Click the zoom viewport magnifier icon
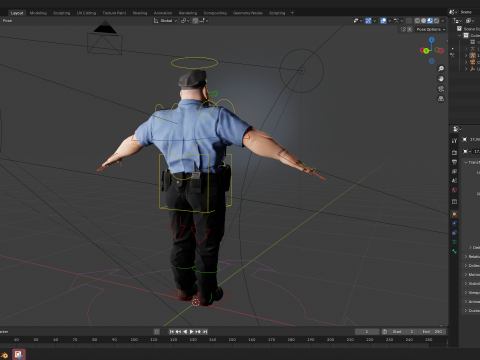 441,69
